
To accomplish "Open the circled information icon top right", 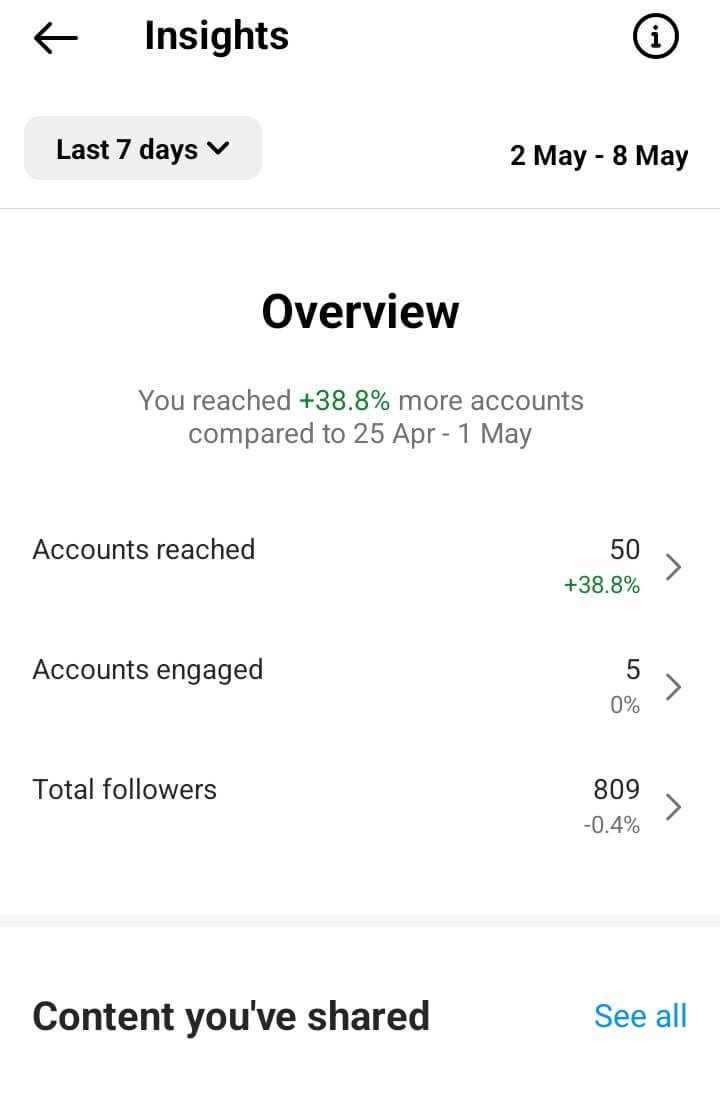I will point(656,37).
